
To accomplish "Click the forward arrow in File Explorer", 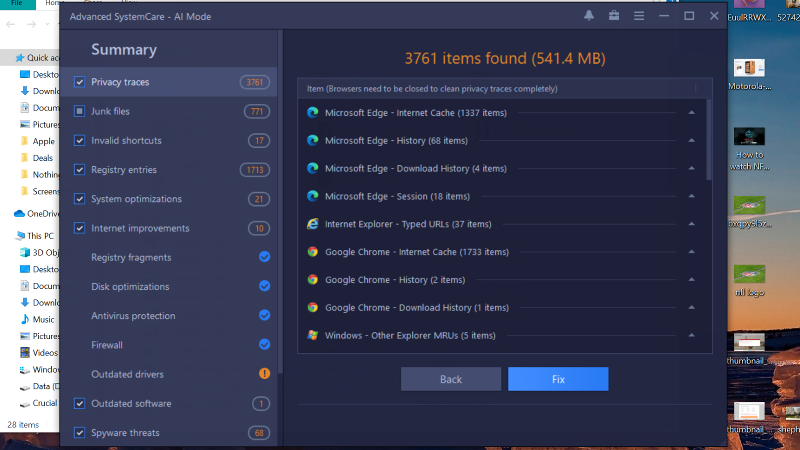I will pyautogui.click(x=31, y=24).
